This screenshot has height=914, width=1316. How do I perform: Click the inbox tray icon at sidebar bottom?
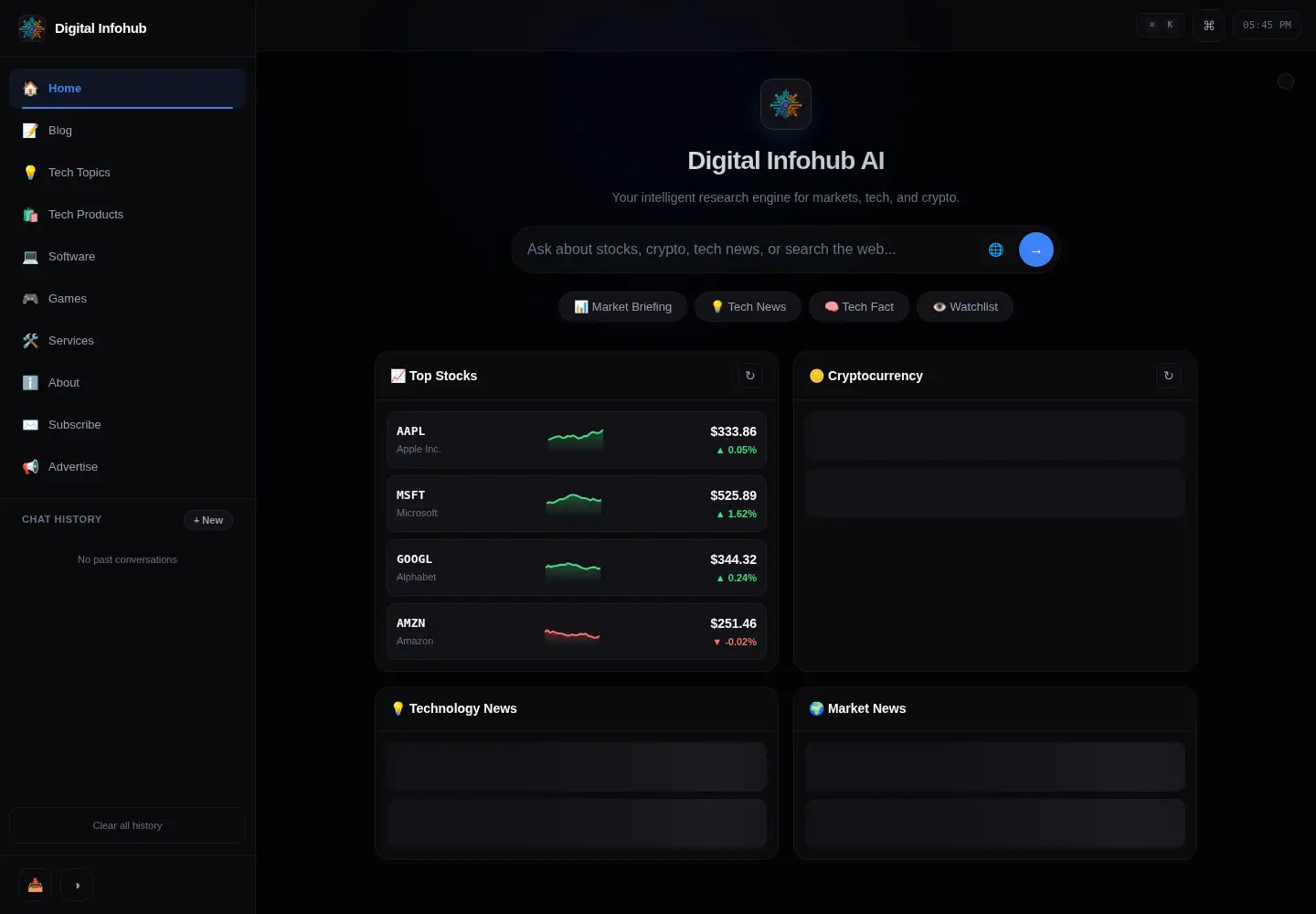(x=35, y=885)
